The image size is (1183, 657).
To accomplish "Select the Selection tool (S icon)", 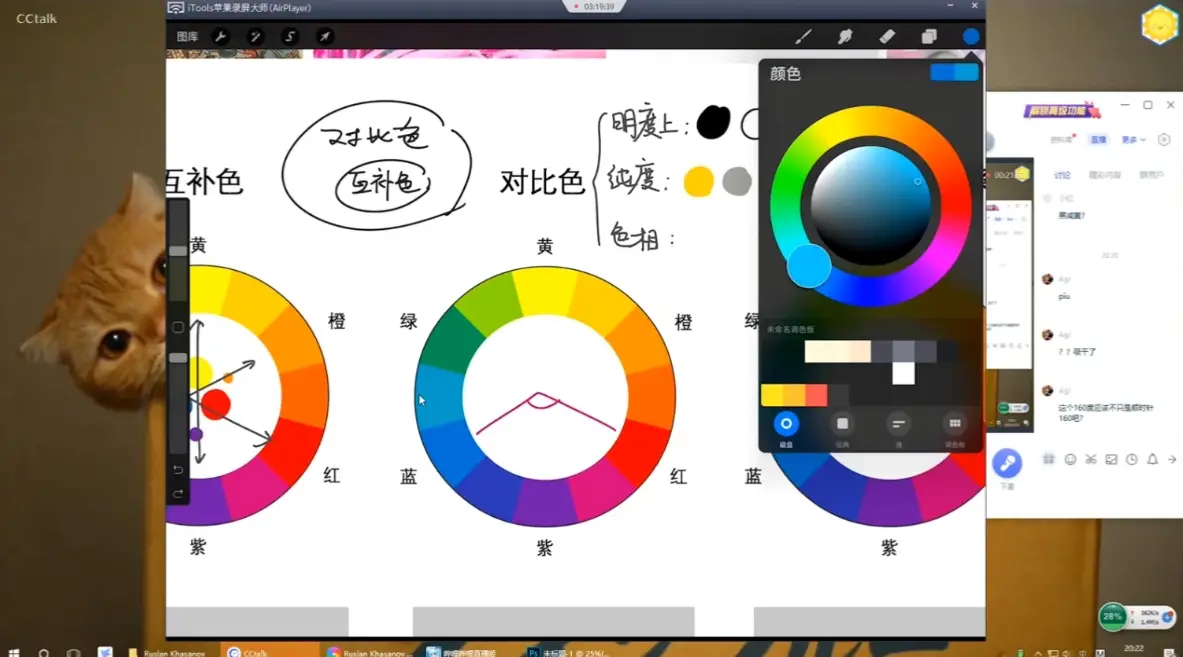I will click(x=288, y=35).
